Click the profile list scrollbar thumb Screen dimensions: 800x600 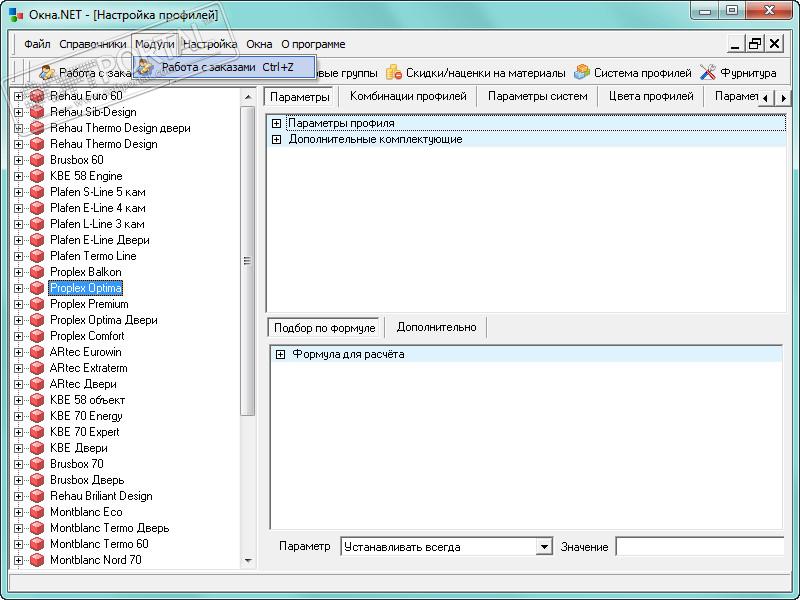click(x=247, y=261)
